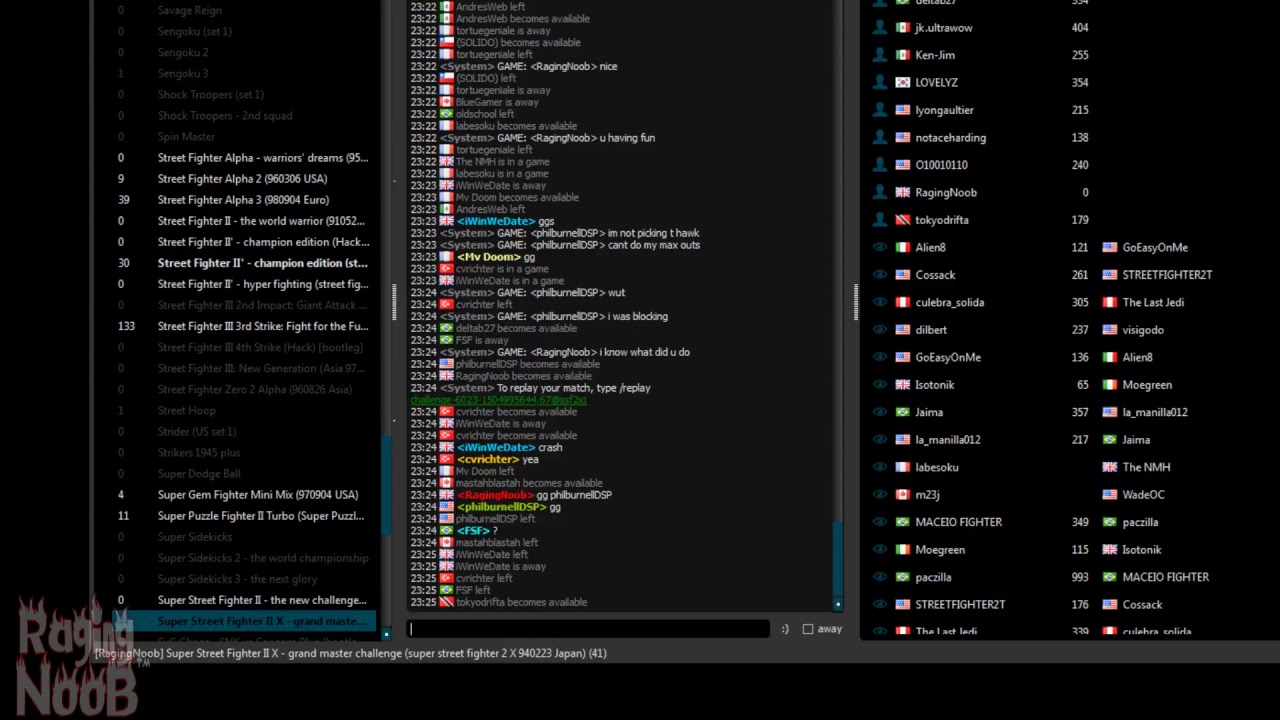Click the status bar room title text
Viewport: 1280px width, 720px height.
(x=350, y=653)
